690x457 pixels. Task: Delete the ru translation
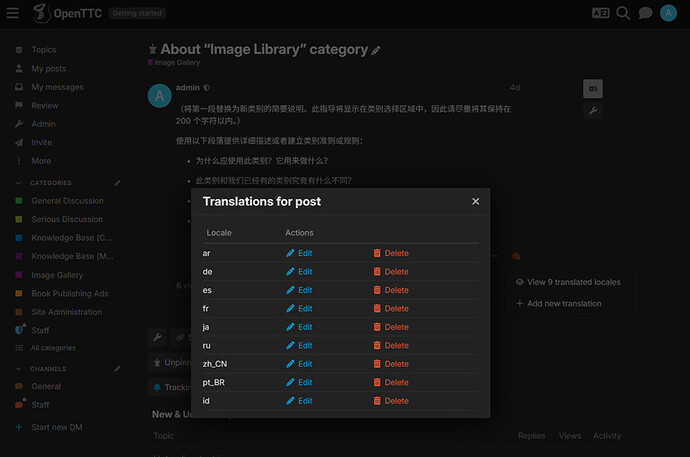tap(391, 346)
